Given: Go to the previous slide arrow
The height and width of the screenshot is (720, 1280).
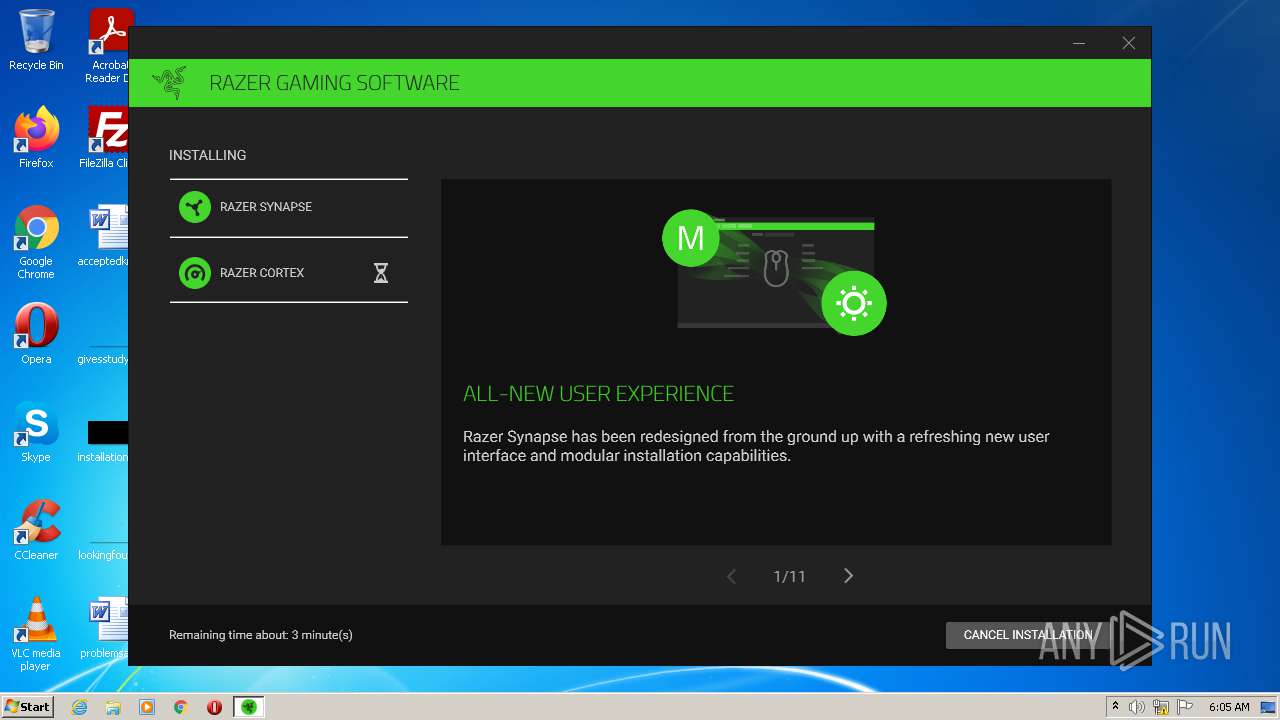Looking at the screenshot, I should click(731, 576).
